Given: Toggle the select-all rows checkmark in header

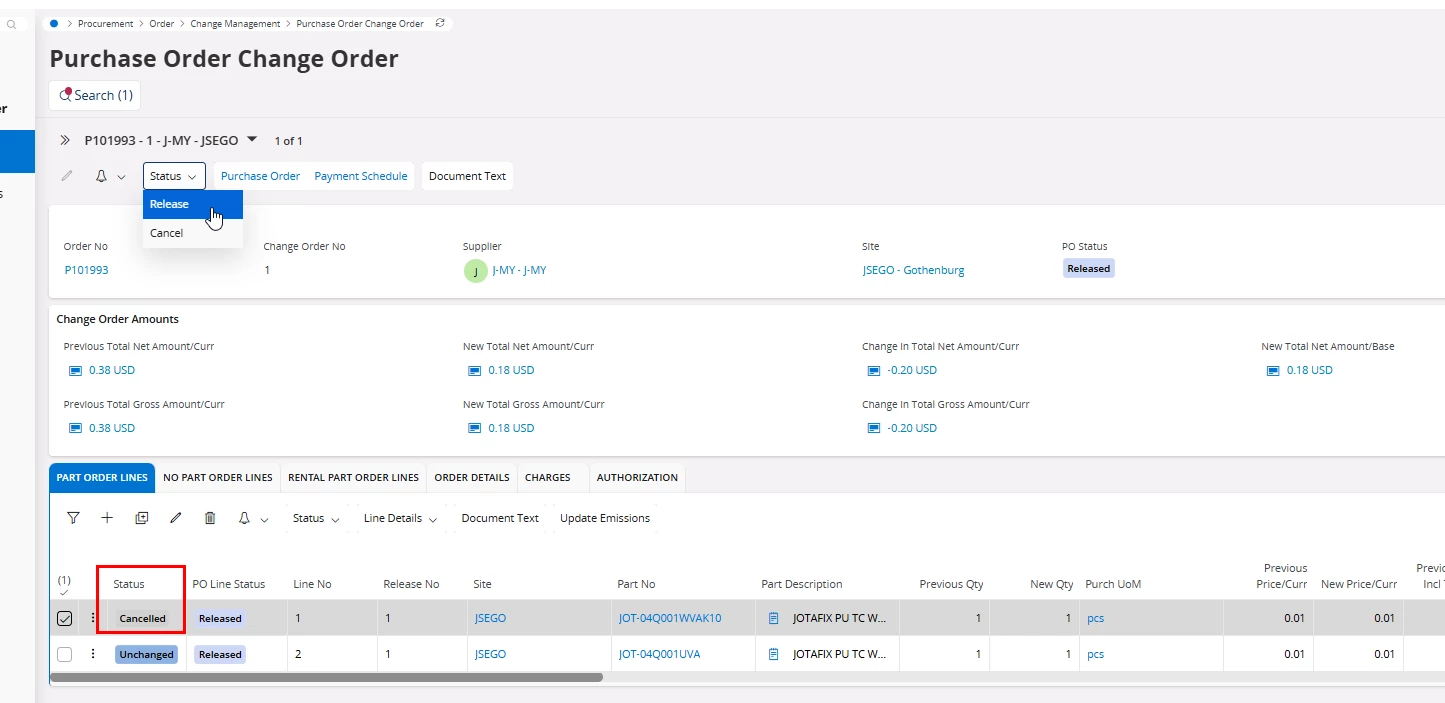Looking at the screenshot, I should tap(64, 591).
